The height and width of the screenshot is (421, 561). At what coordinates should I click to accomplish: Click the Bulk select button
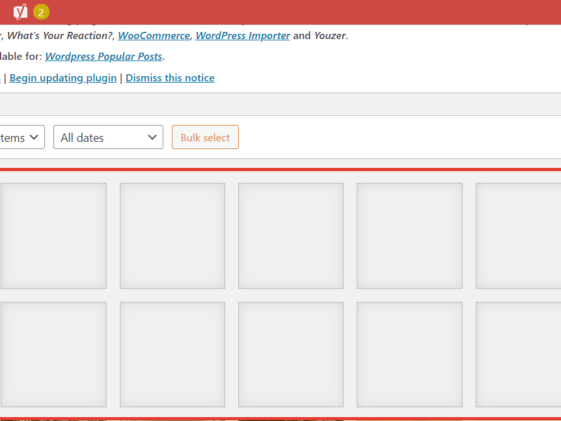tap(205, 137)
